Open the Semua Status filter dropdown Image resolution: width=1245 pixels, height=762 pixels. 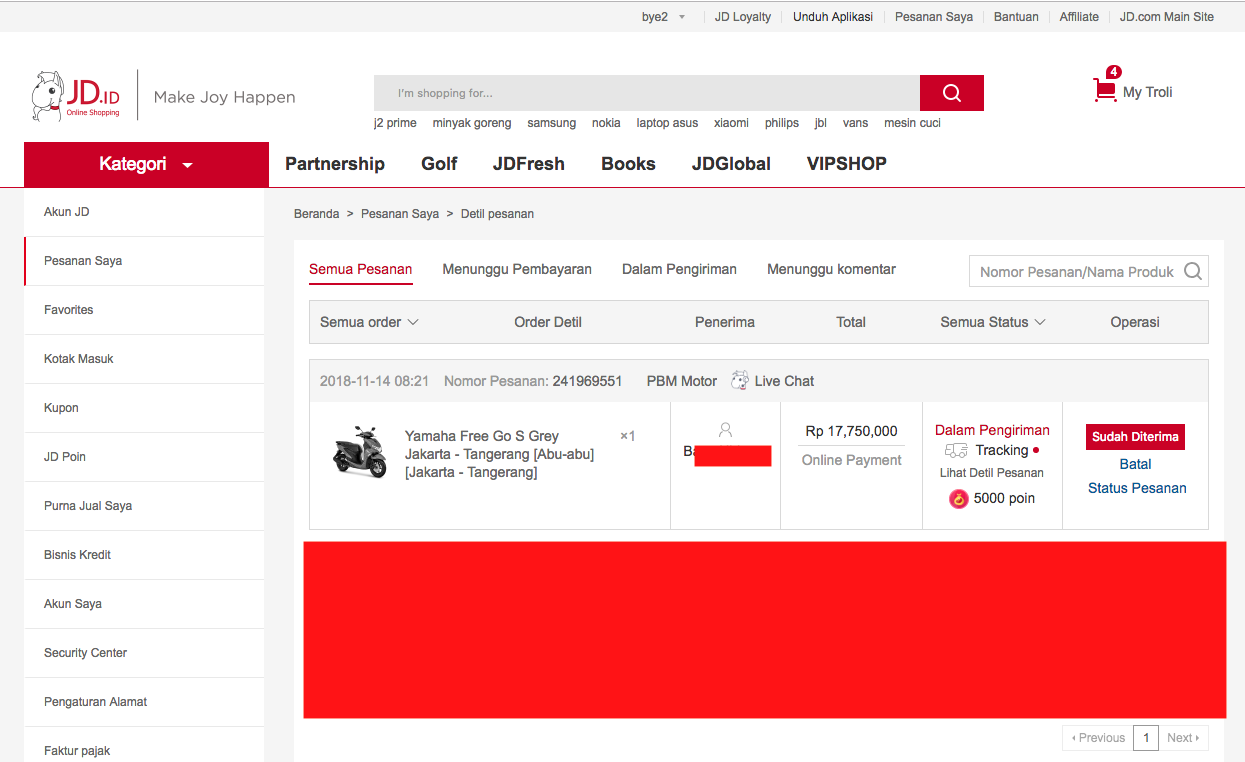(x=993, y=322)
